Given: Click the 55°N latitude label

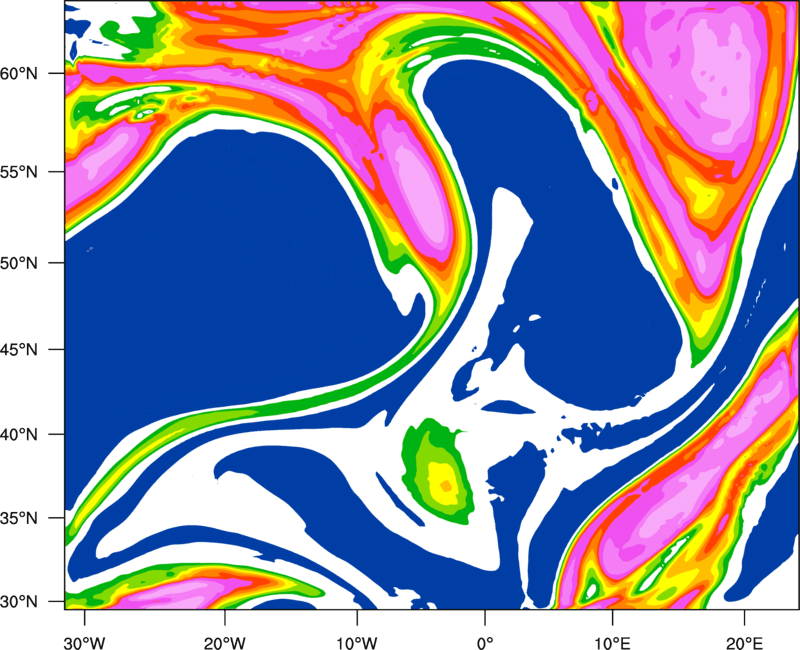Looking at the screenshot, I should [19, 171].
